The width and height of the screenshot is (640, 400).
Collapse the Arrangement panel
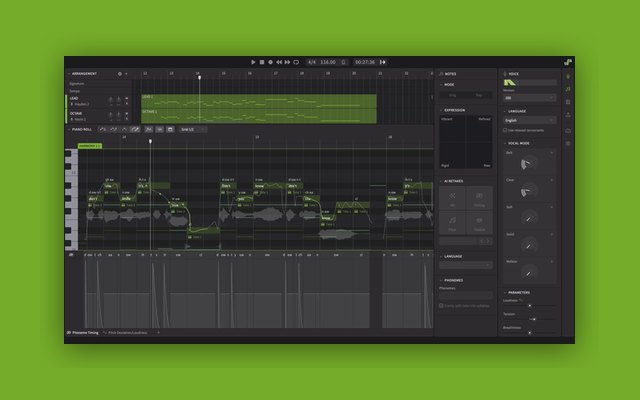point(69,74)
